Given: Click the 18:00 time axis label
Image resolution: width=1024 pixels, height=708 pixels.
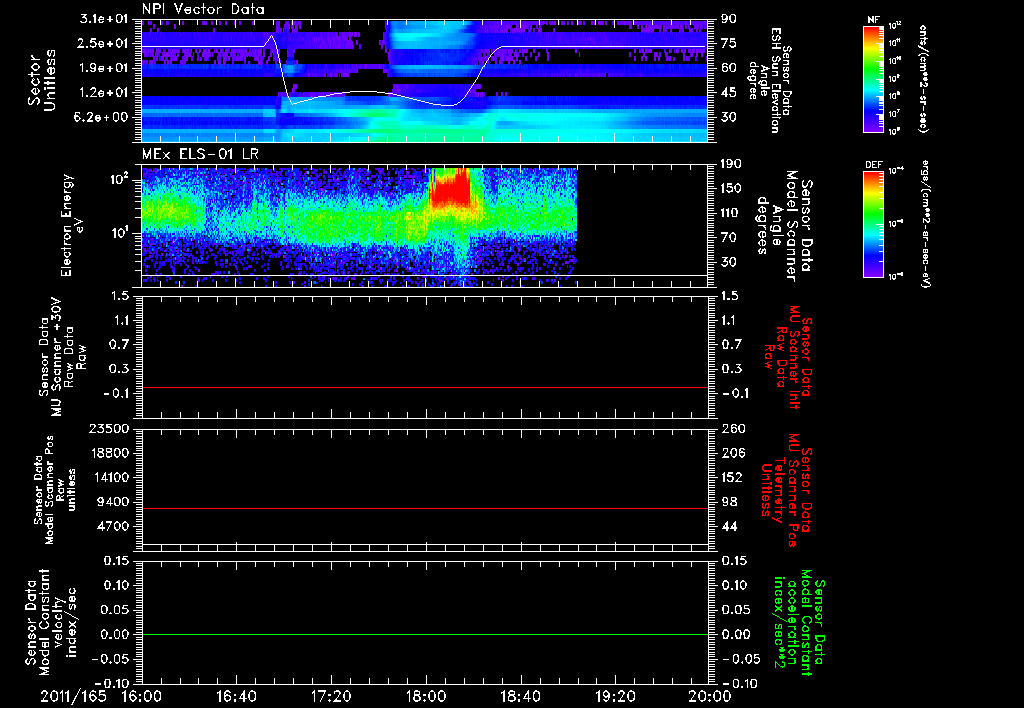Looking at the screenshot, I should [x=426, y=696].
